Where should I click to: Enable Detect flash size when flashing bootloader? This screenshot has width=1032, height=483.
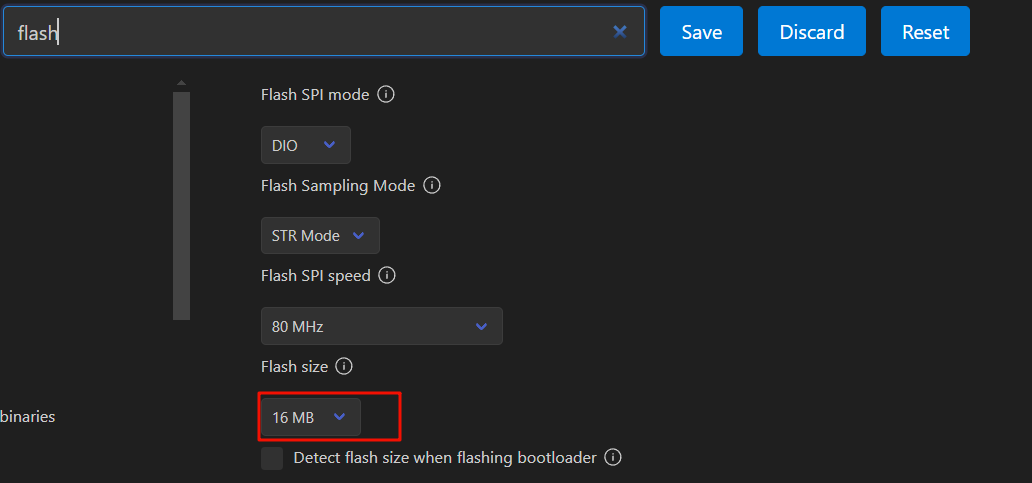coord(272,458)
